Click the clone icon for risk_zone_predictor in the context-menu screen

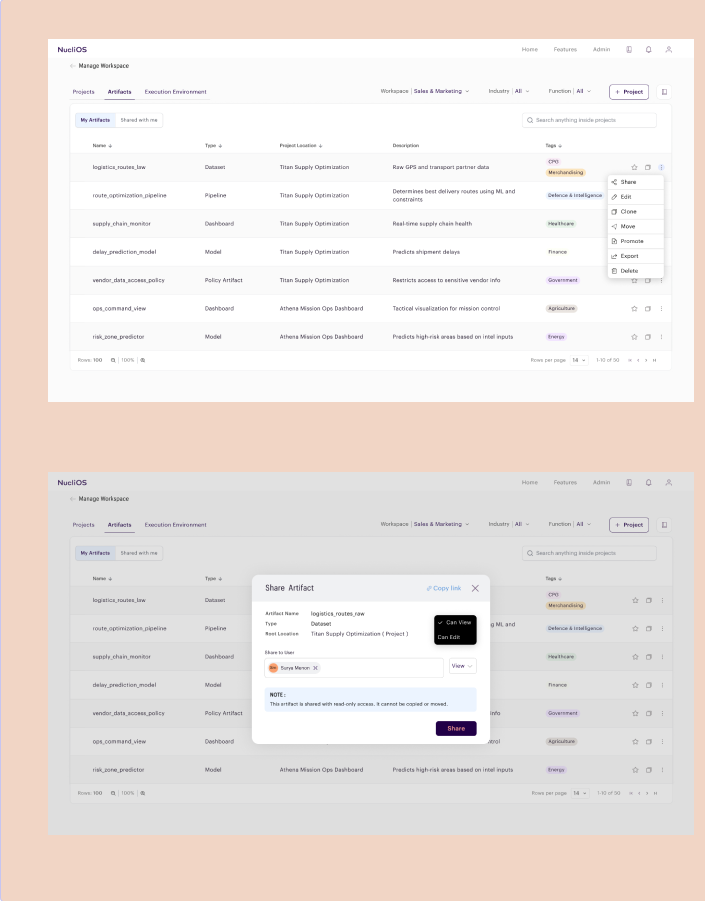pos(648,337)
